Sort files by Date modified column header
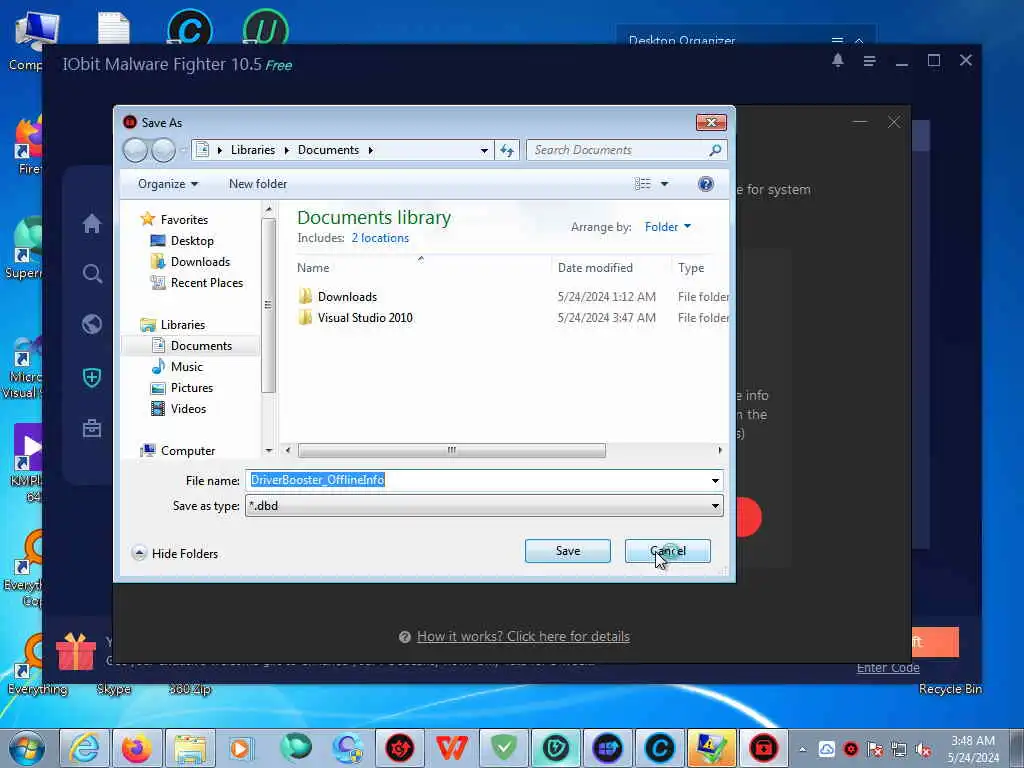This screenshot has height=768, width=1024. [x=595, y=268]
